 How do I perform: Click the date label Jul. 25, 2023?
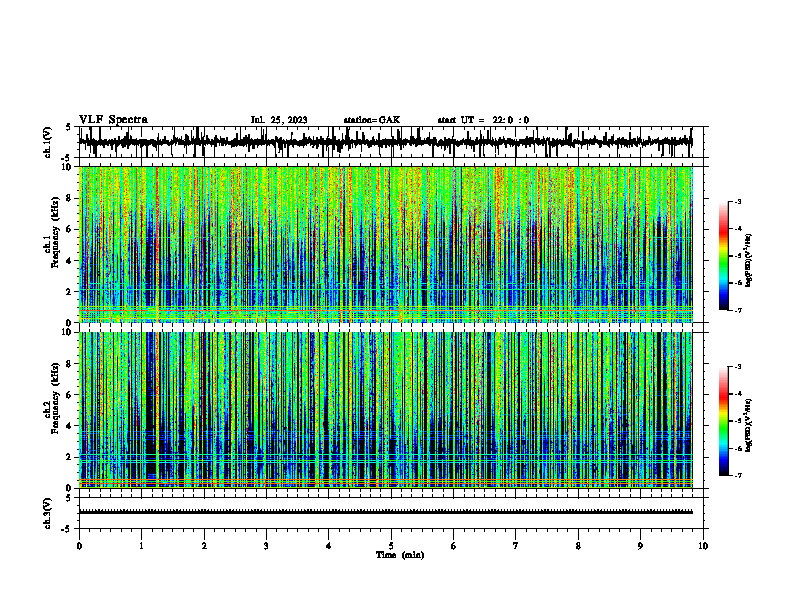point(279,120)
